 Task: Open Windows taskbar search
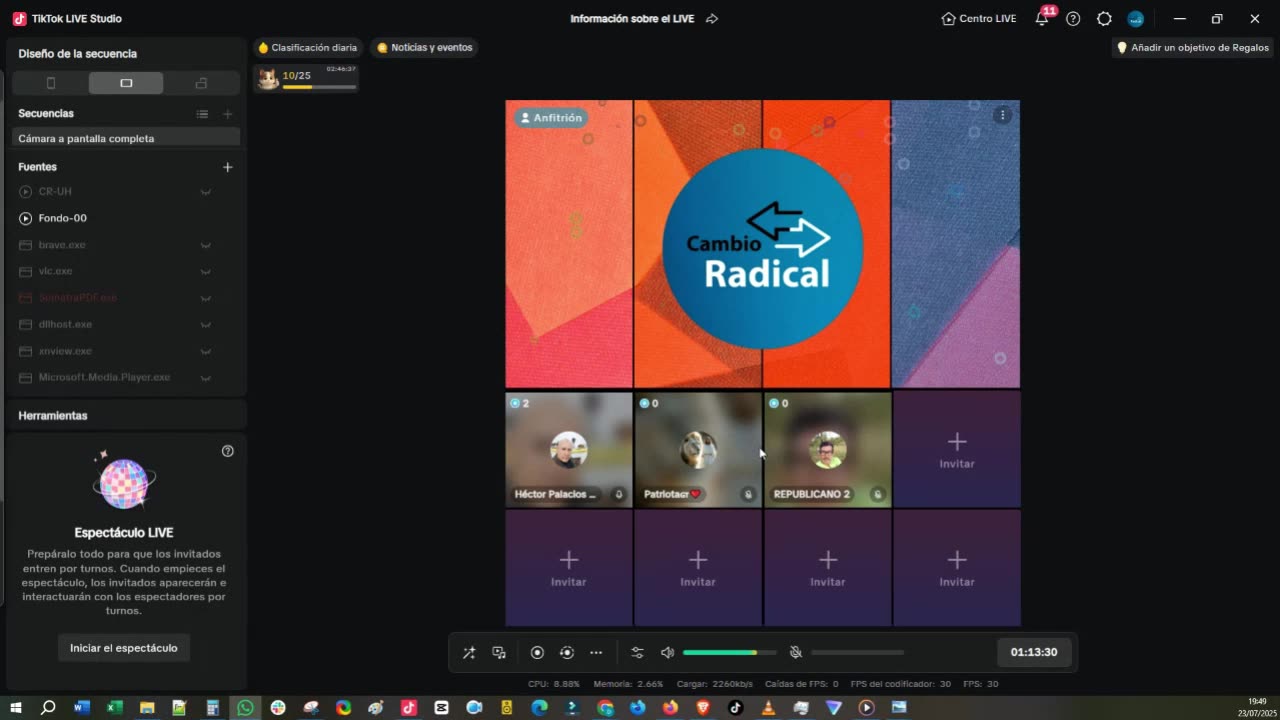[x=48, y=708]
